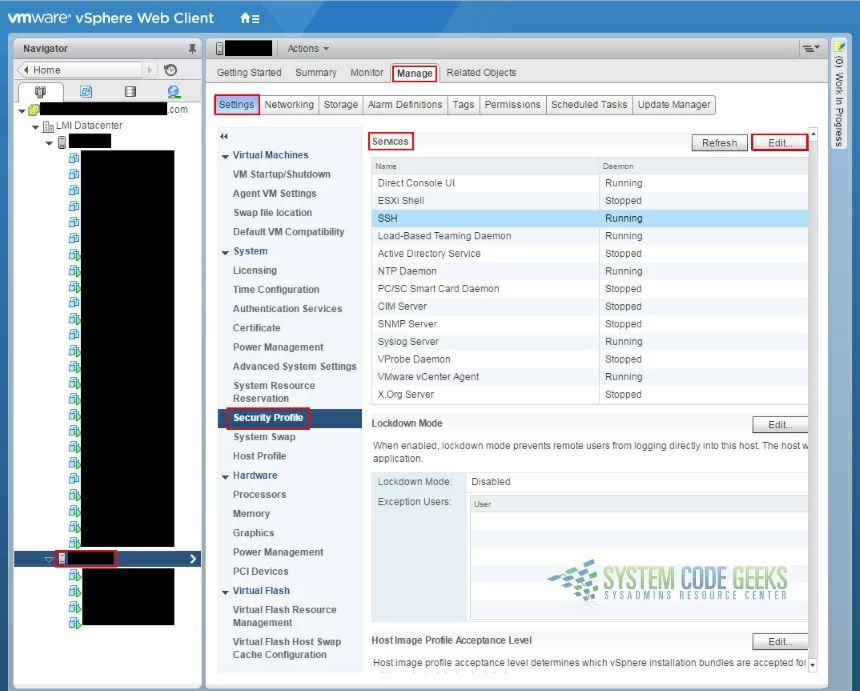The height and width of the screenshot is (691, 860).
Task: Collapse the Hardware settings section
Action: coord(225,477)
